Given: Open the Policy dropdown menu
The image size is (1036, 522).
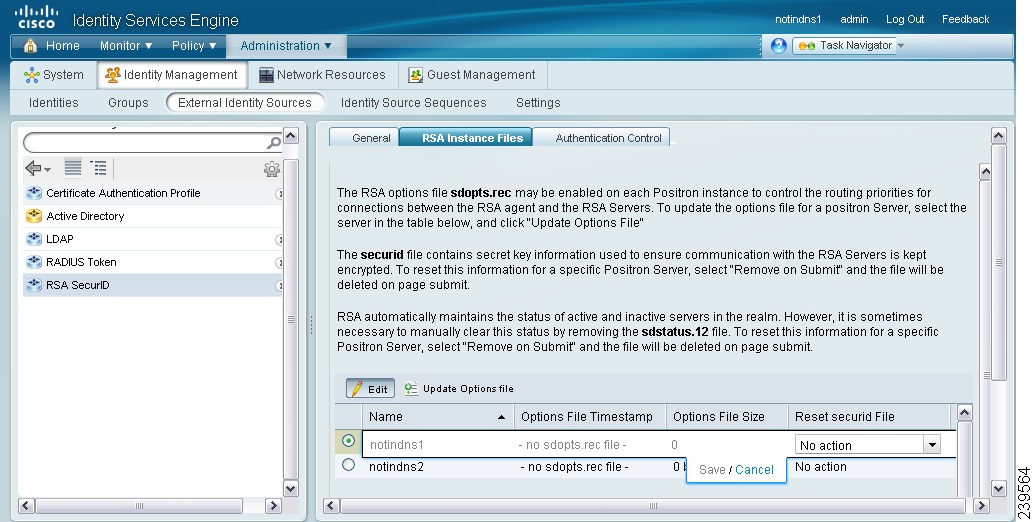Looking at the screenshot, I should tap(194, 46).
